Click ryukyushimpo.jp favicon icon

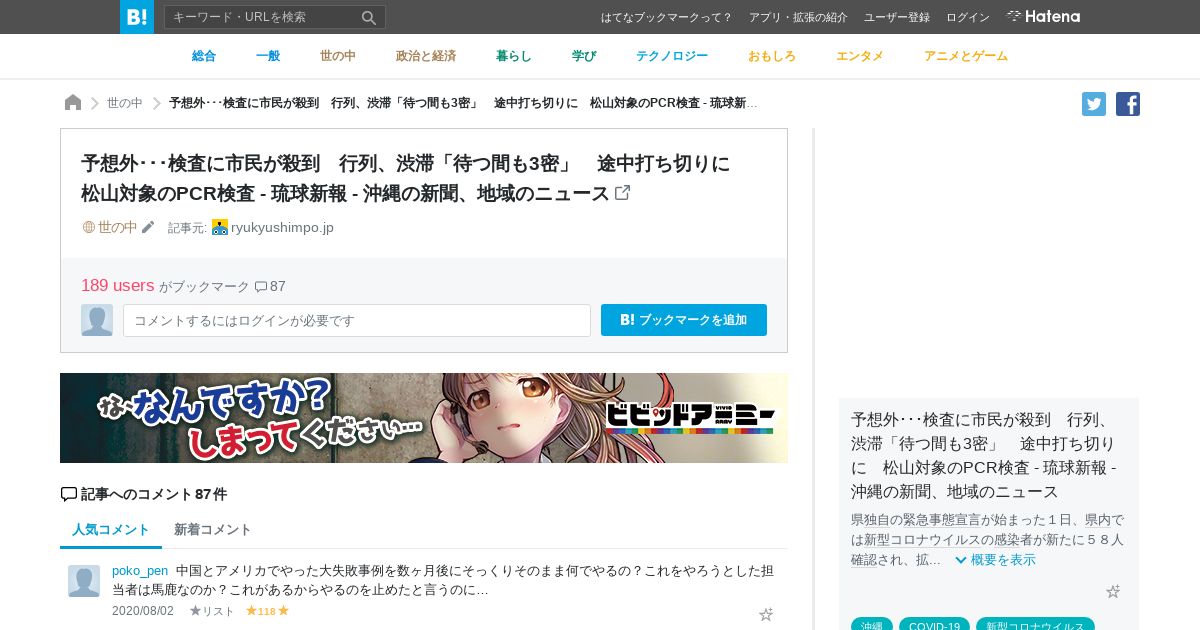220,227
